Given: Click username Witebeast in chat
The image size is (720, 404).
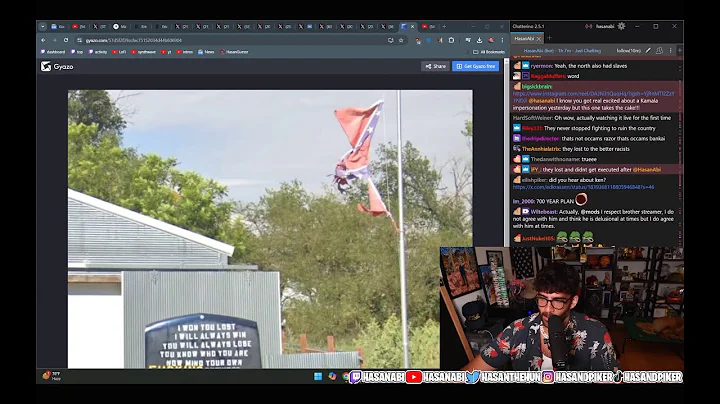Looking at the screenshot, I should tap(544, 212).
